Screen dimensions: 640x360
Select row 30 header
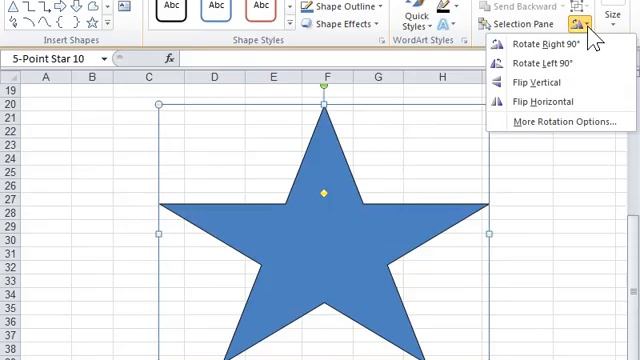[10, 240]
